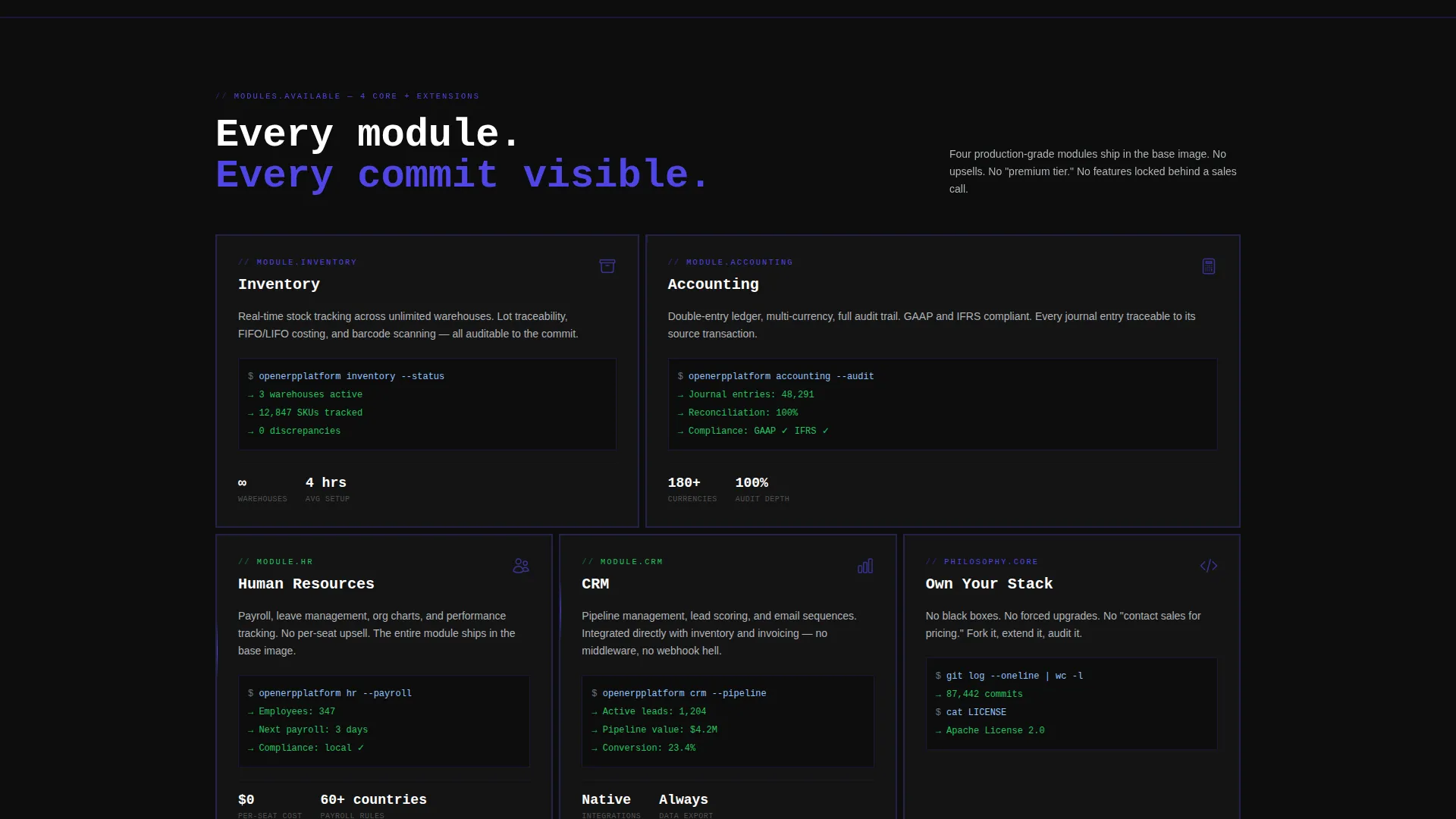Click the 'Always' data export stat
Screen dimensions: 1456x819
[686, 806]
